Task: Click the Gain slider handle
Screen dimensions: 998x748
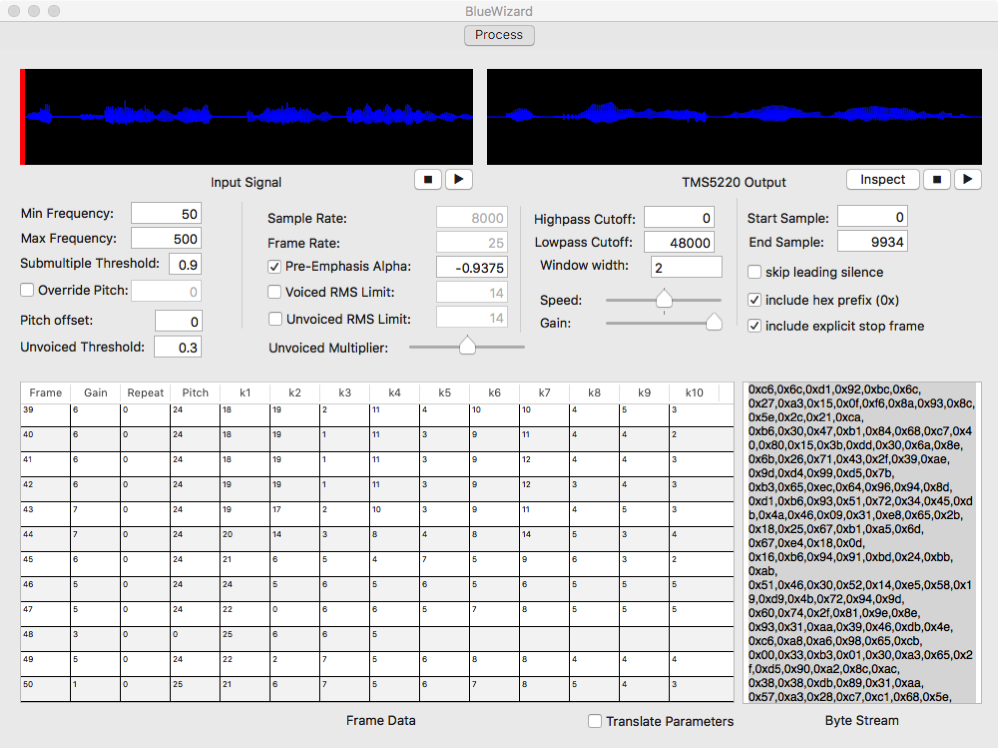Action: [x=714, y=322]
